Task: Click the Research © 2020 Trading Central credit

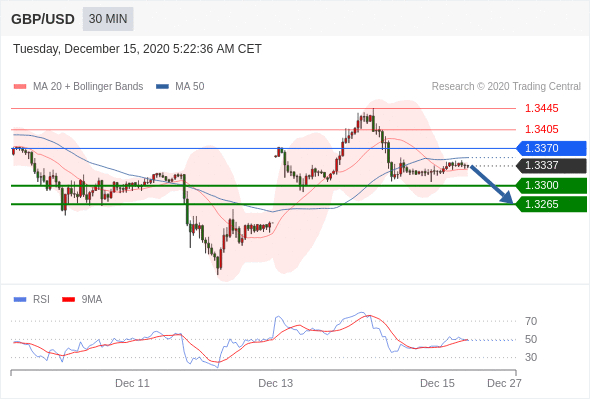Action: tap(506, 87)
